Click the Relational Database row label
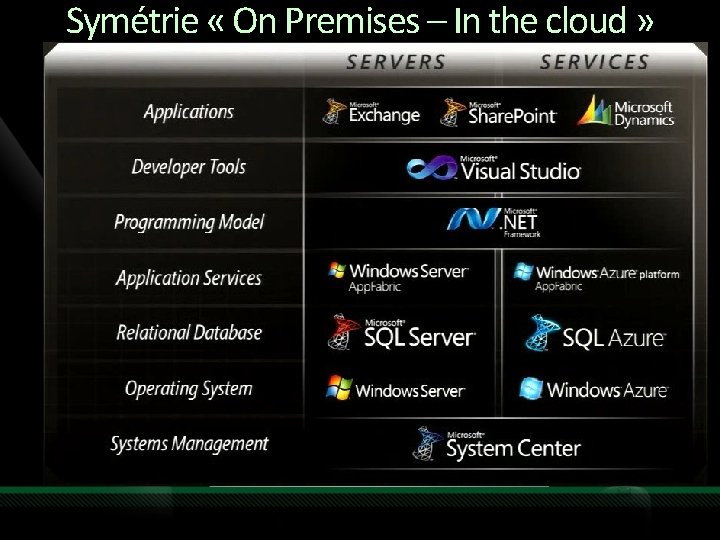 [189, 332]
